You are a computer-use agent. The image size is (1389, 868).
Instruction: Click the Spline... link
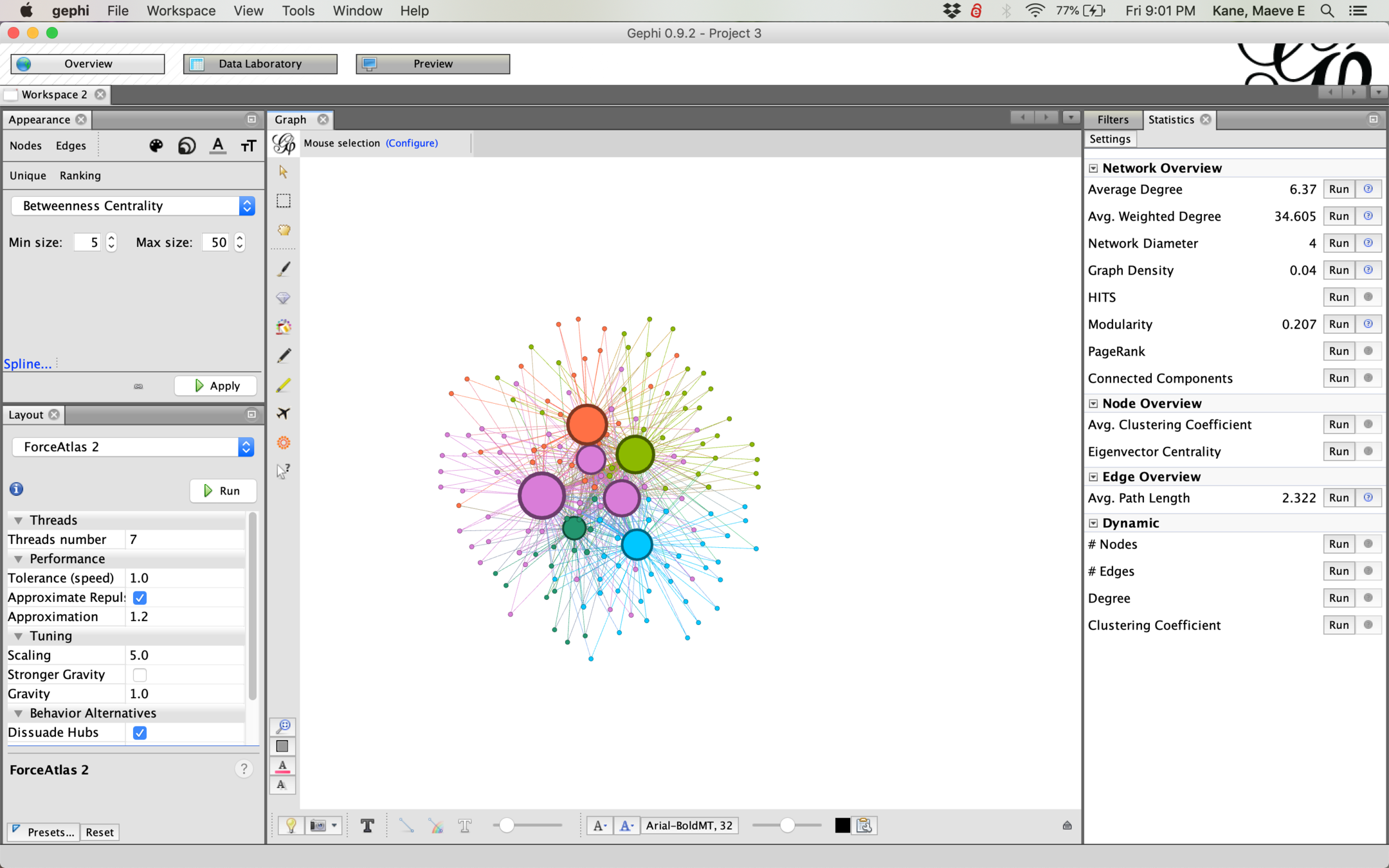coord(28,364)
